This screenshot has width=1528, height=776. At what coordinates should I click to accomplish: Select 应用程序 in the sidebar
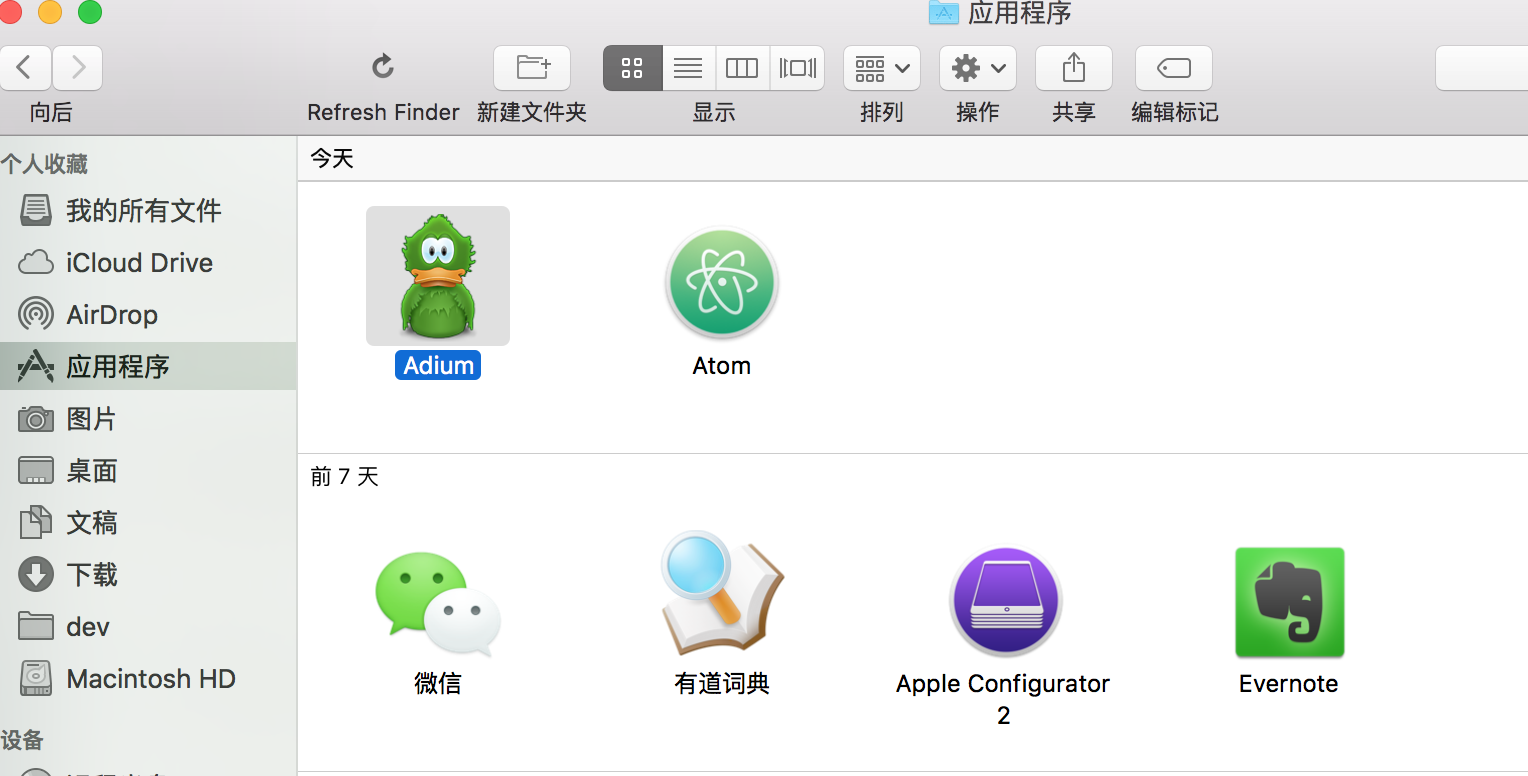148,367
